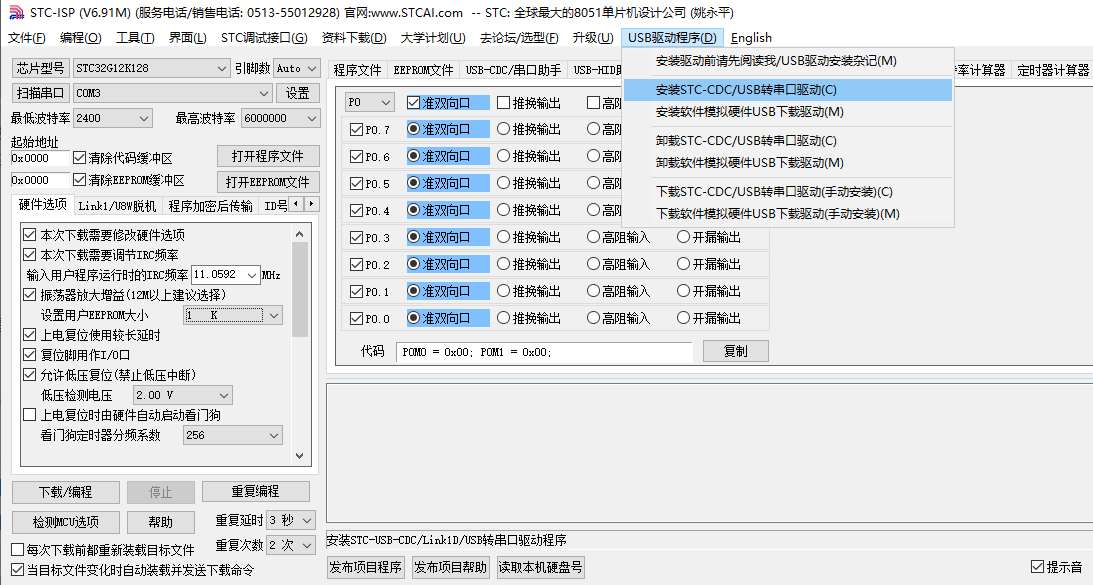Toggle the 提示音 checkbox
The image size is (1093, 585).
click(x=1037, y=567)
